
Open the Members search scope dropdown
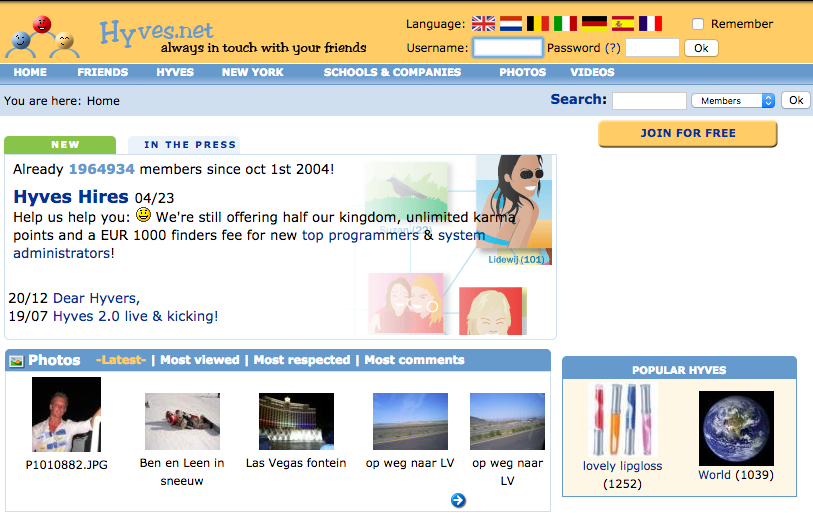pyautogui.click(x=733, y=101)
